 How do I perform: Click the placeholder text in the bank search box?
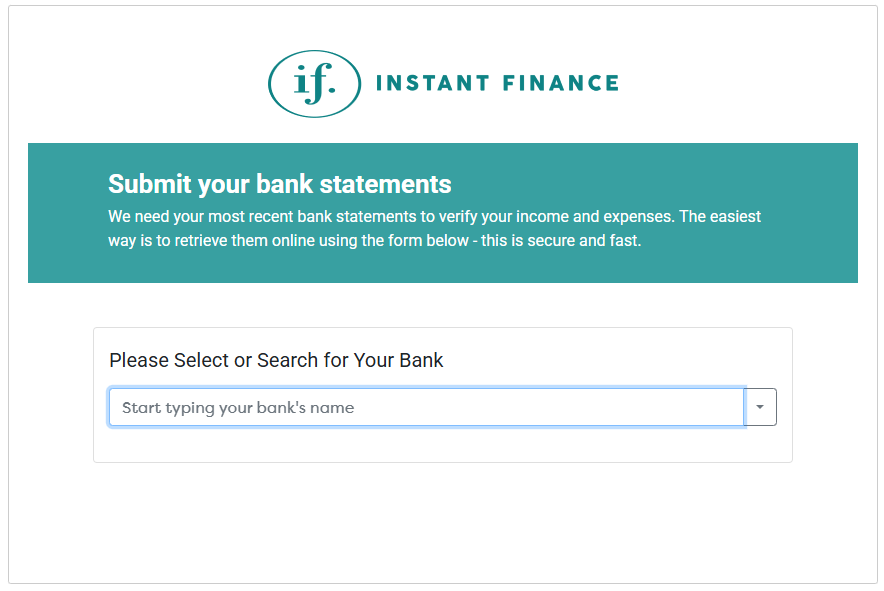pos(238,407)
